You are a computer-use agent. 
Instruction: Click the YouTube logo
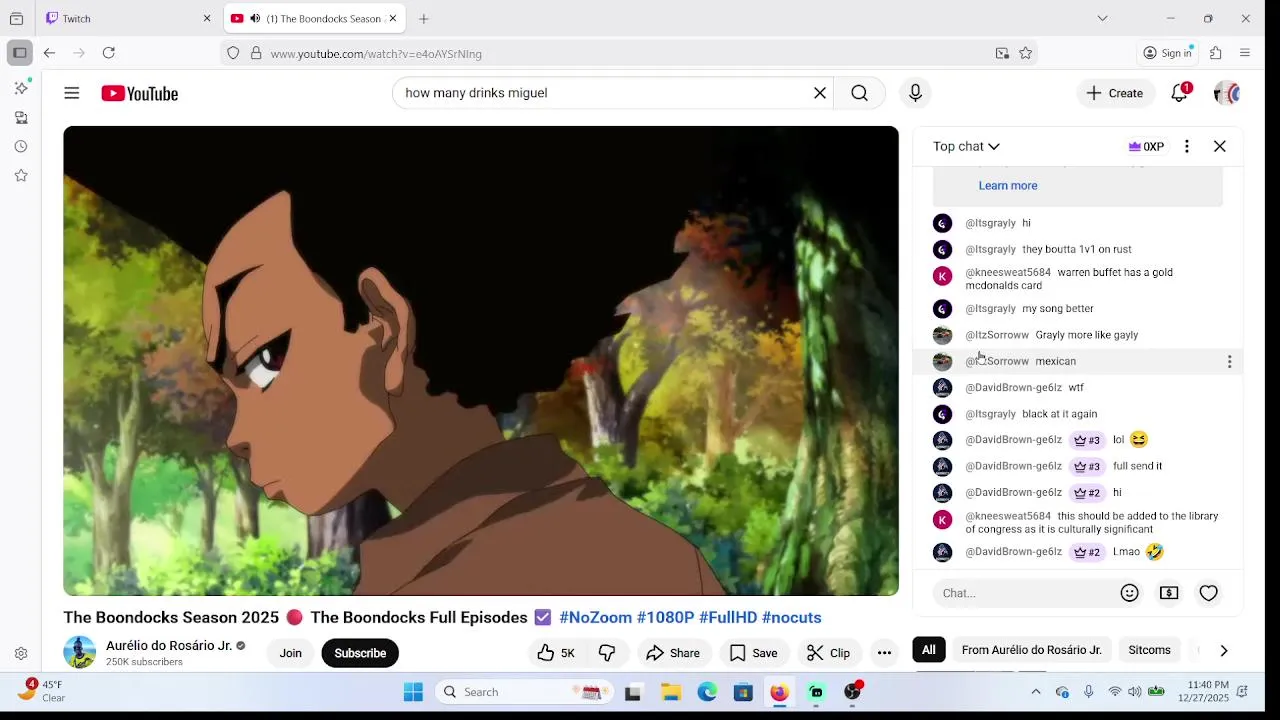click(x=139, y=93)
